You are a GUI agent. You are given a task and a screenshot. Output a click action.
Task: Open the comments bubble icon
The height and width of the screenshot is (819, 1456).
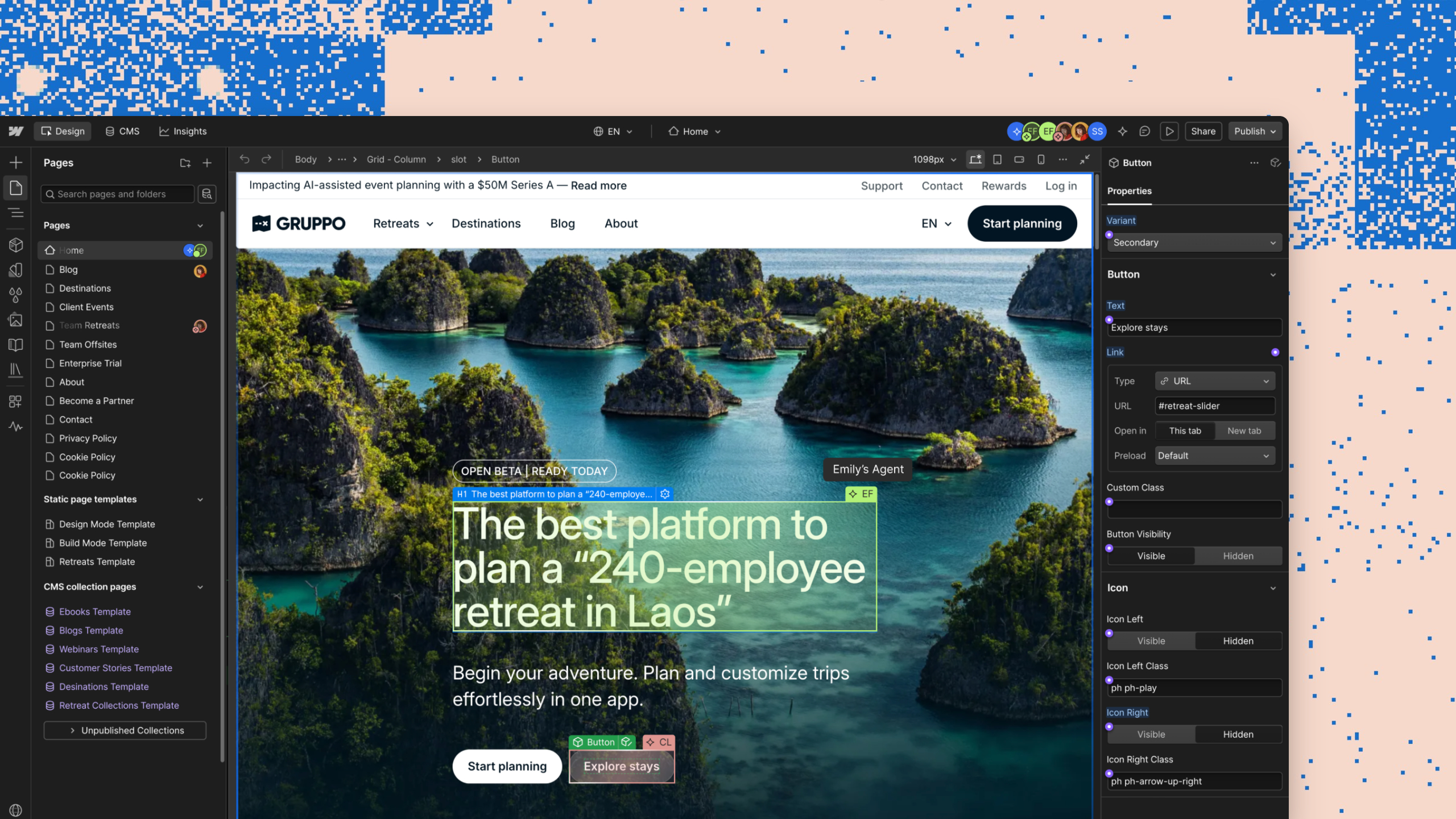point(1145,131)
